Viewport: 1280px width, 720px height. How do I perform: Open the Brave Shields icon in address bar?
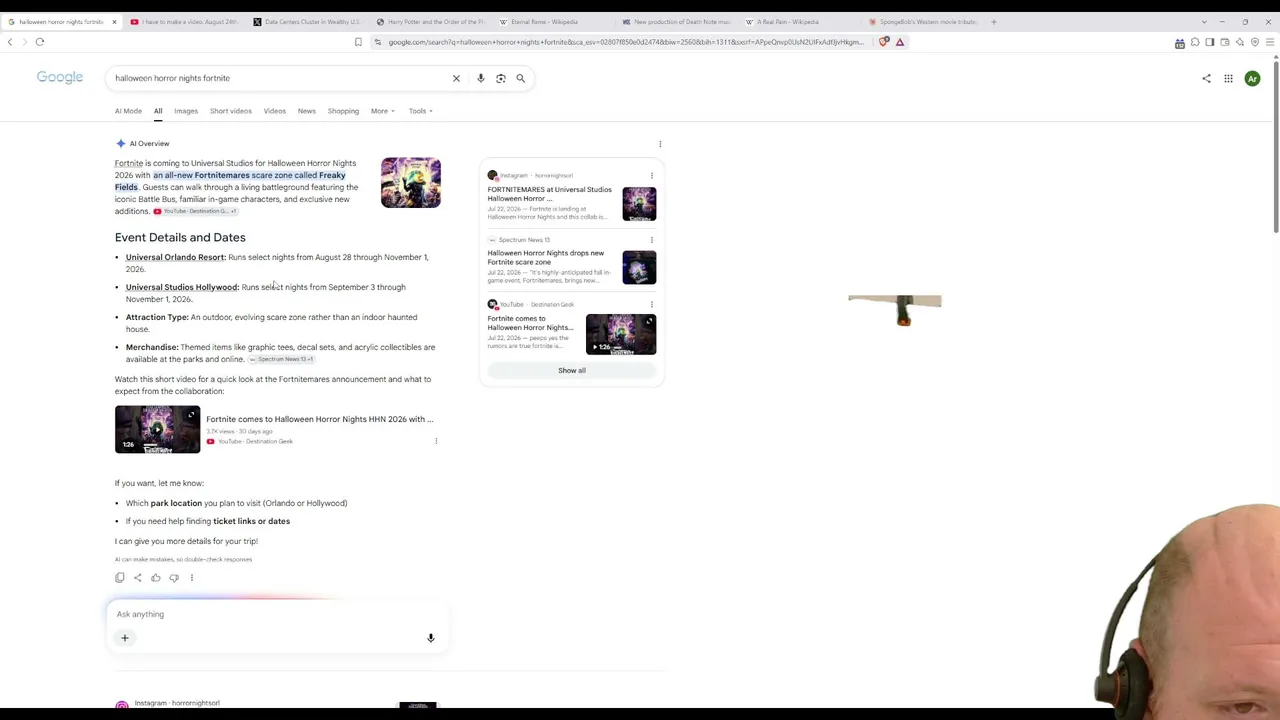pos(884,42)
